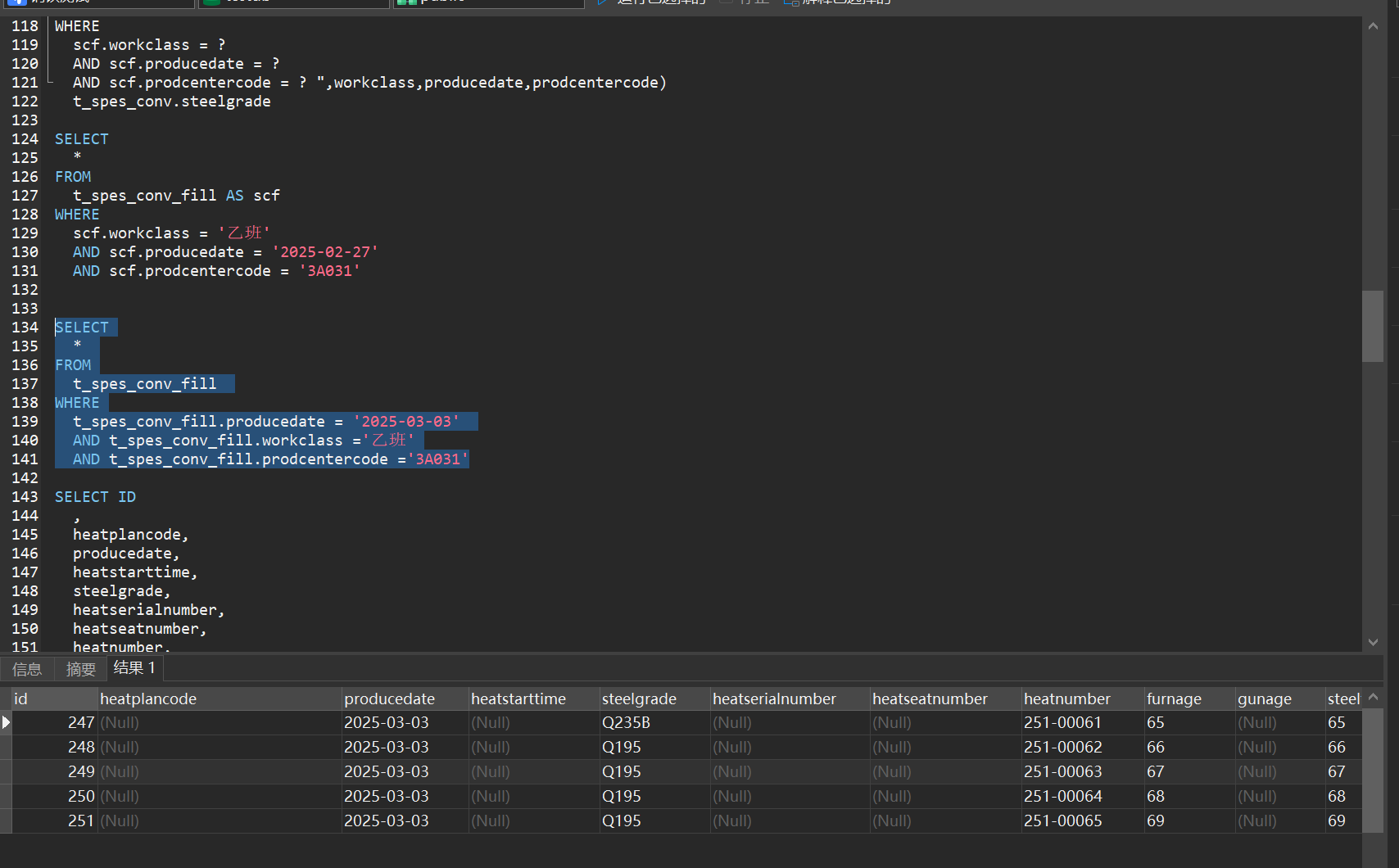Select the Q235B steelgrade cell
Viewport: 1399px width, 868px height.
click(626, 722)
